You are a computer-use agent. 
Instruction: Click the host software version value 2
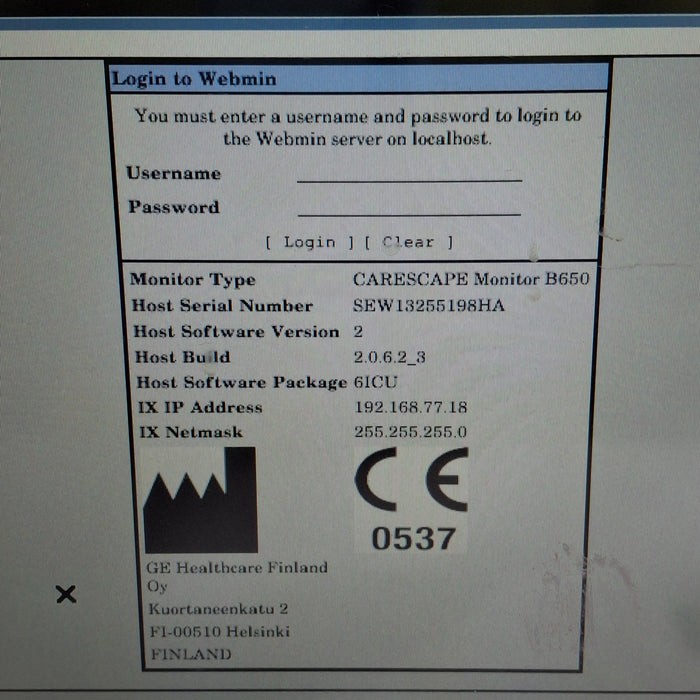point(358,332)
